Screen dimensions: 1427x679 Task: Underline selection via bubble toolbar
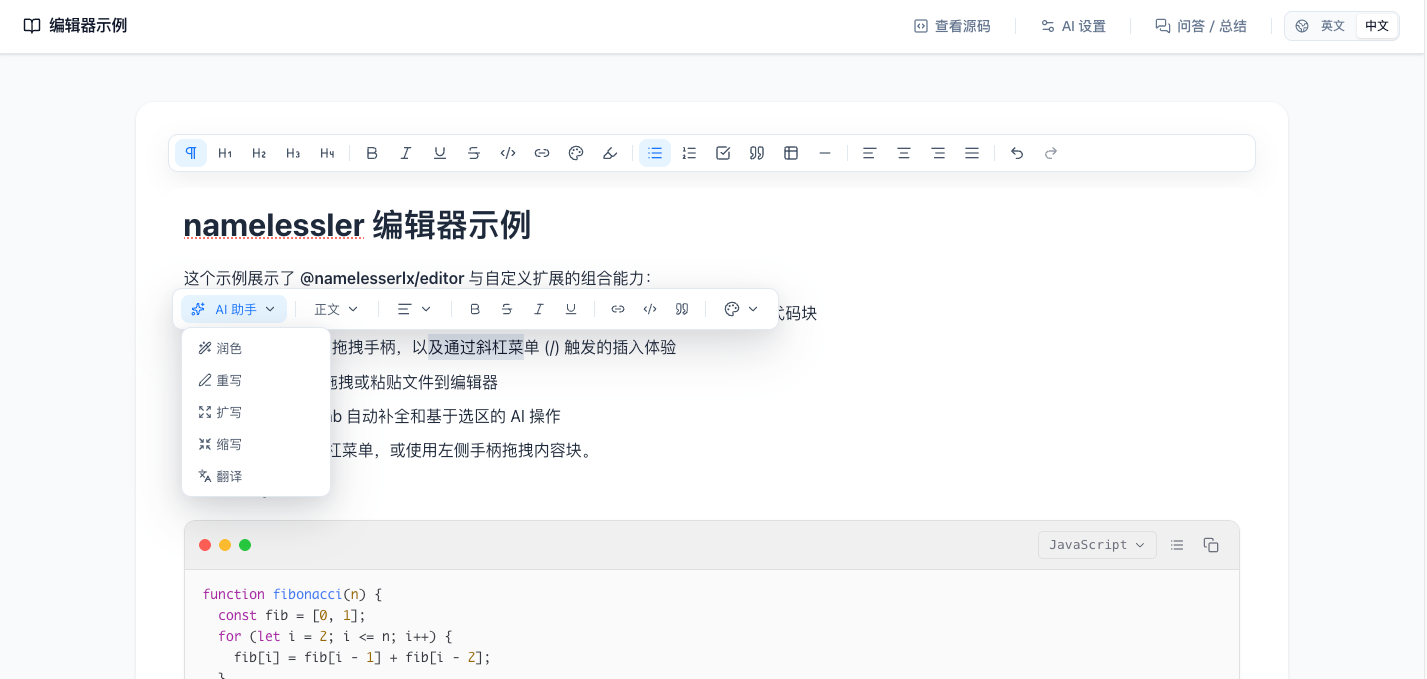tap(571, 309)
